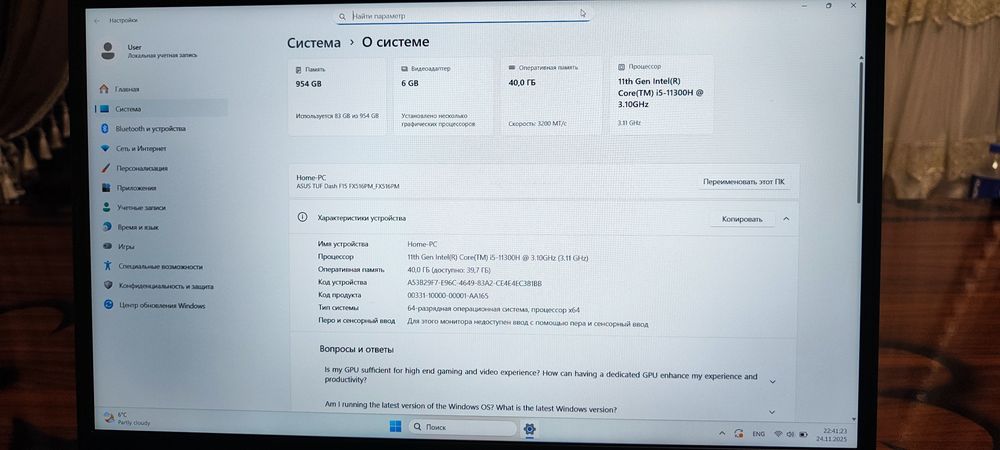Image resolution: width=1000 pixels, height=450 pixels.
Task: Select the Тип системы 64-разрядная value
Action: point(494,310)
